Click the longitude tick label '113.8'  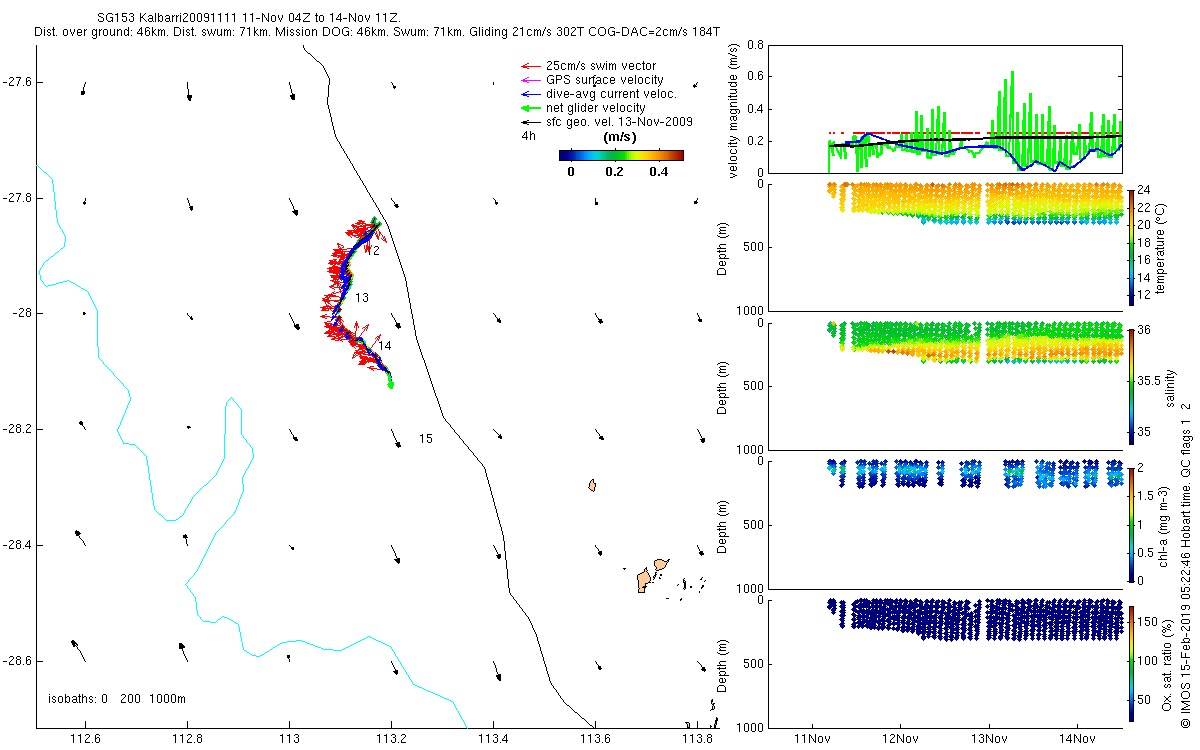click(x=697, y=740)
